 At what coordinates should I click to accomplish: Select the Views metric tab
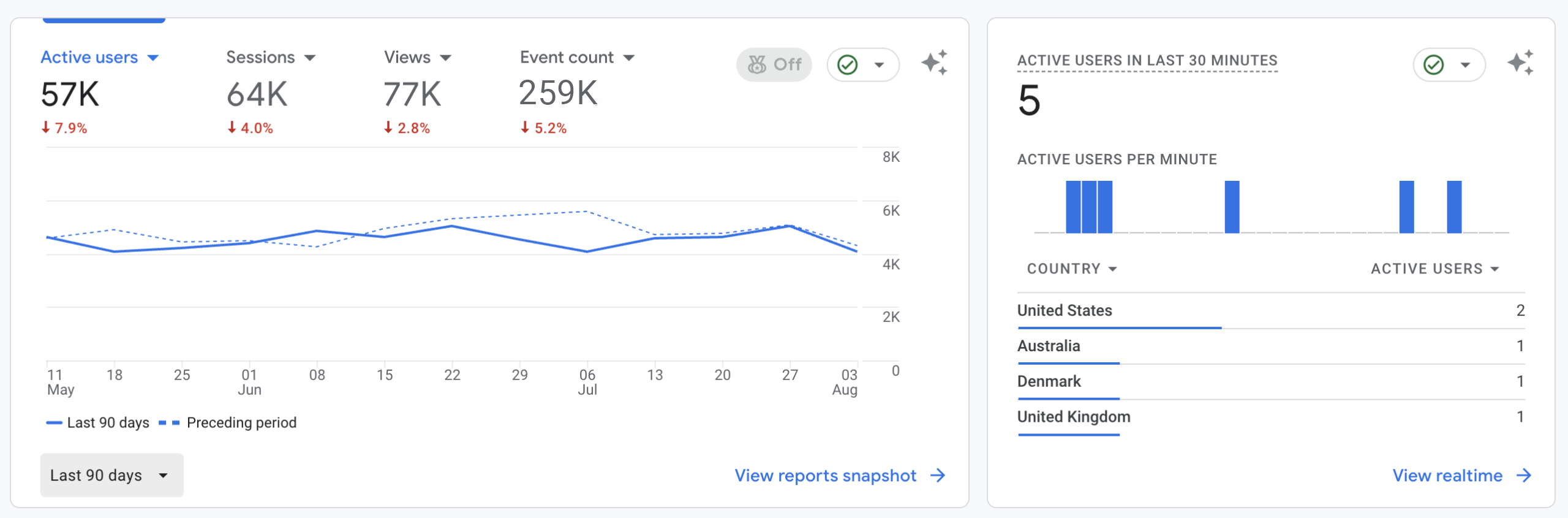pyautogui.click(x=408, y=58)
